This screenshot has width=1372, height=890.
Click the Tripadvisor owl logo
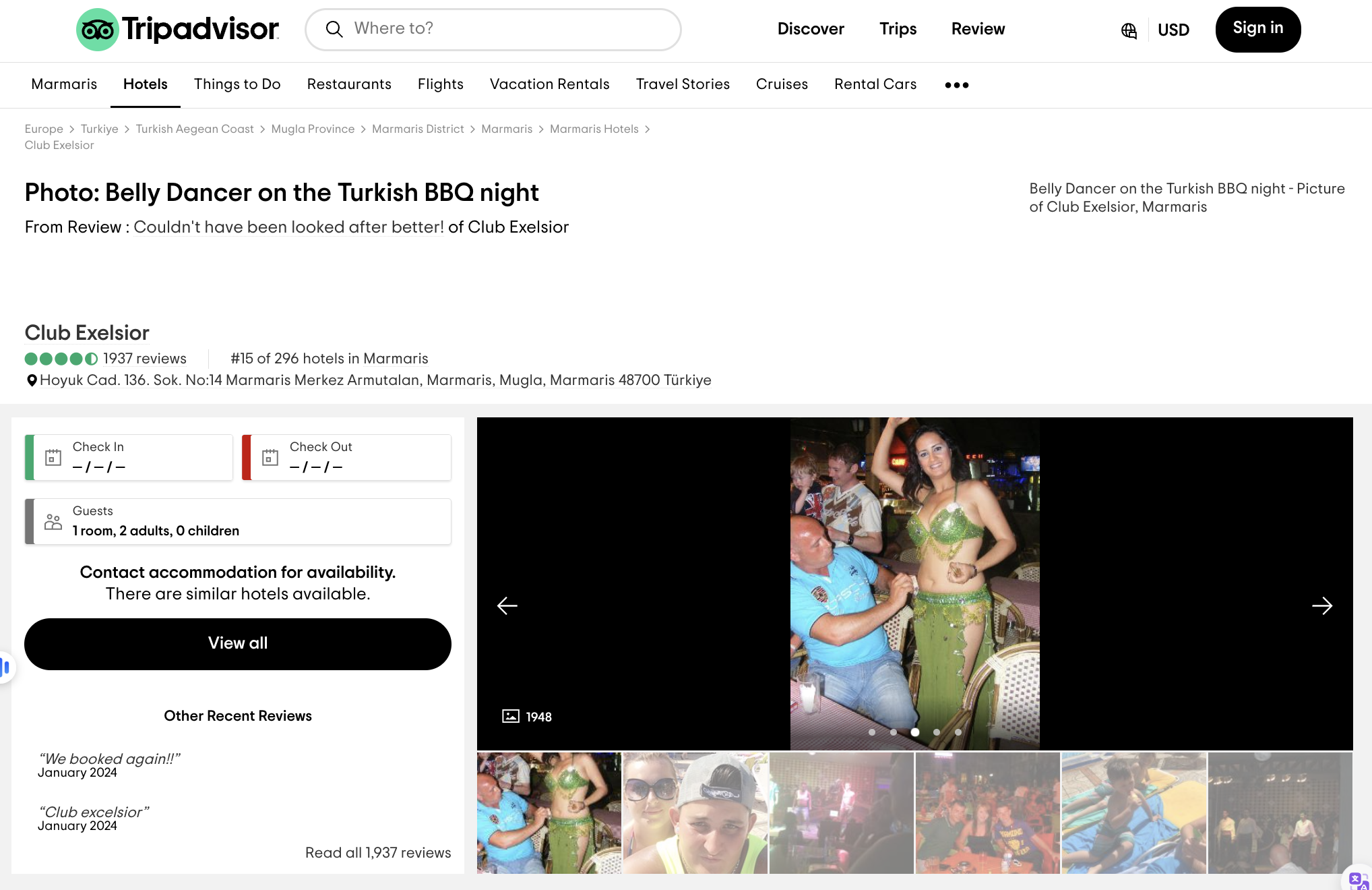click(x=98, y=30)
